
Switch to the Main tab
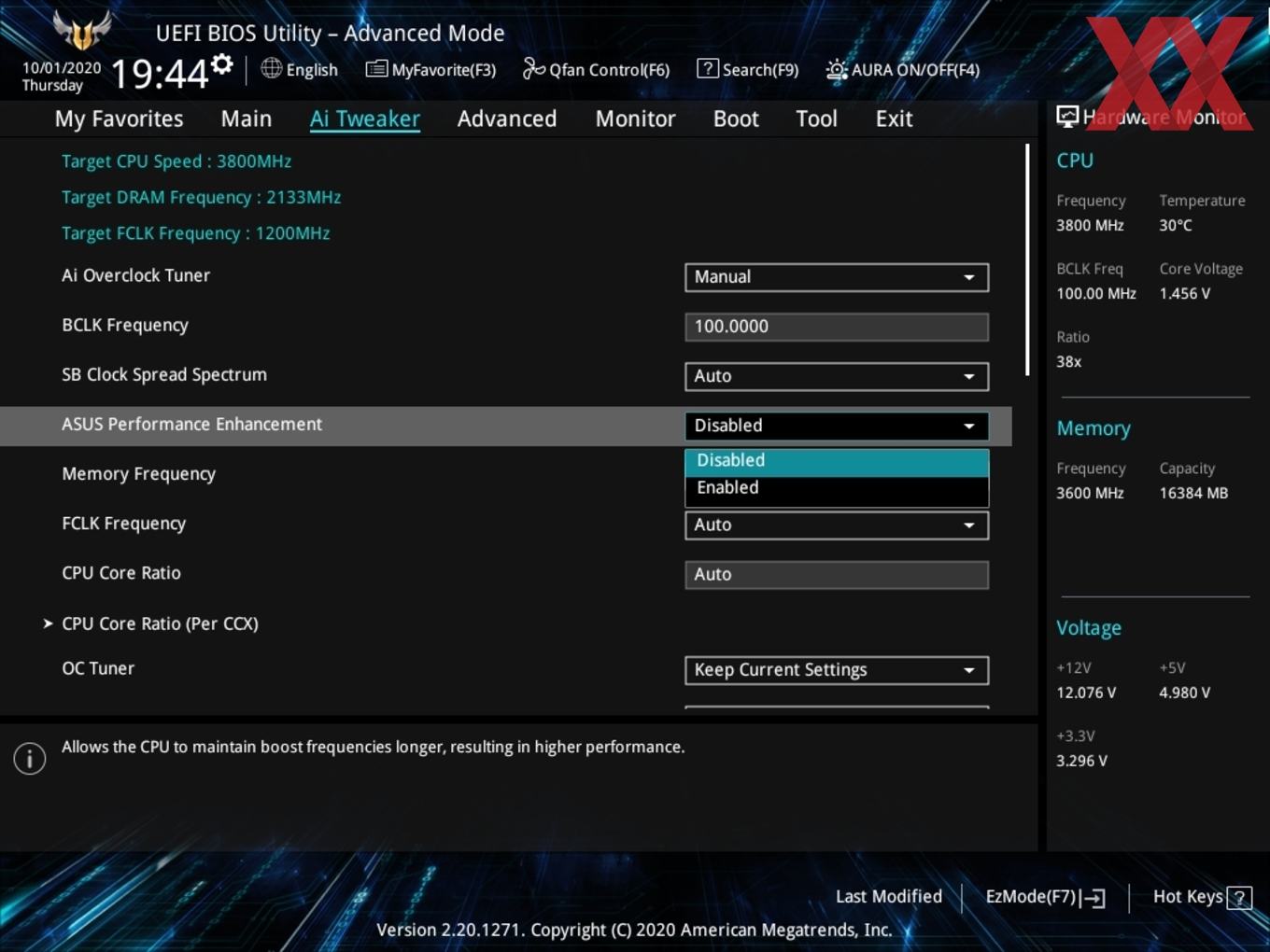point(247,119)
